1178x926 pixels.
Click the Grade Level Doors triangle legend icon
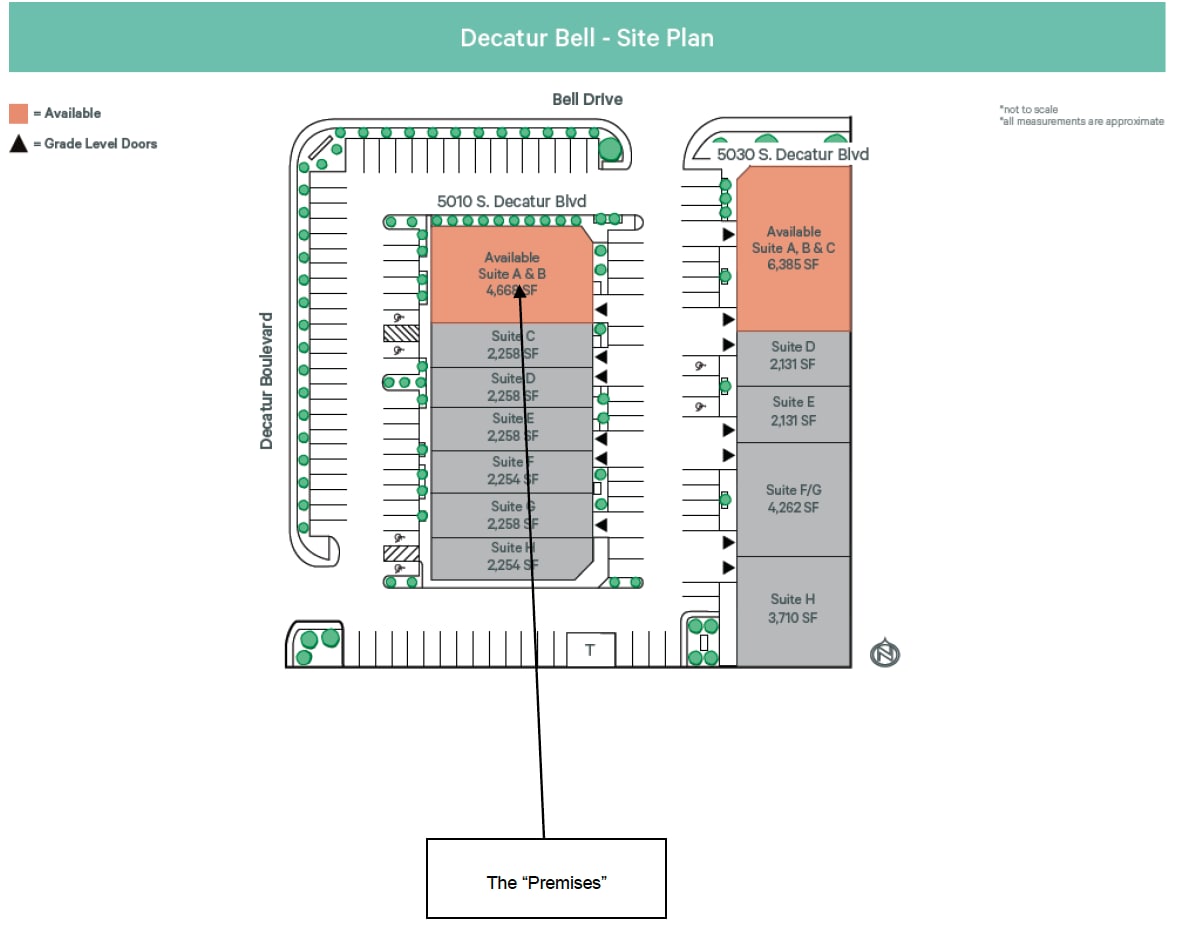click(x=16, y=142)
